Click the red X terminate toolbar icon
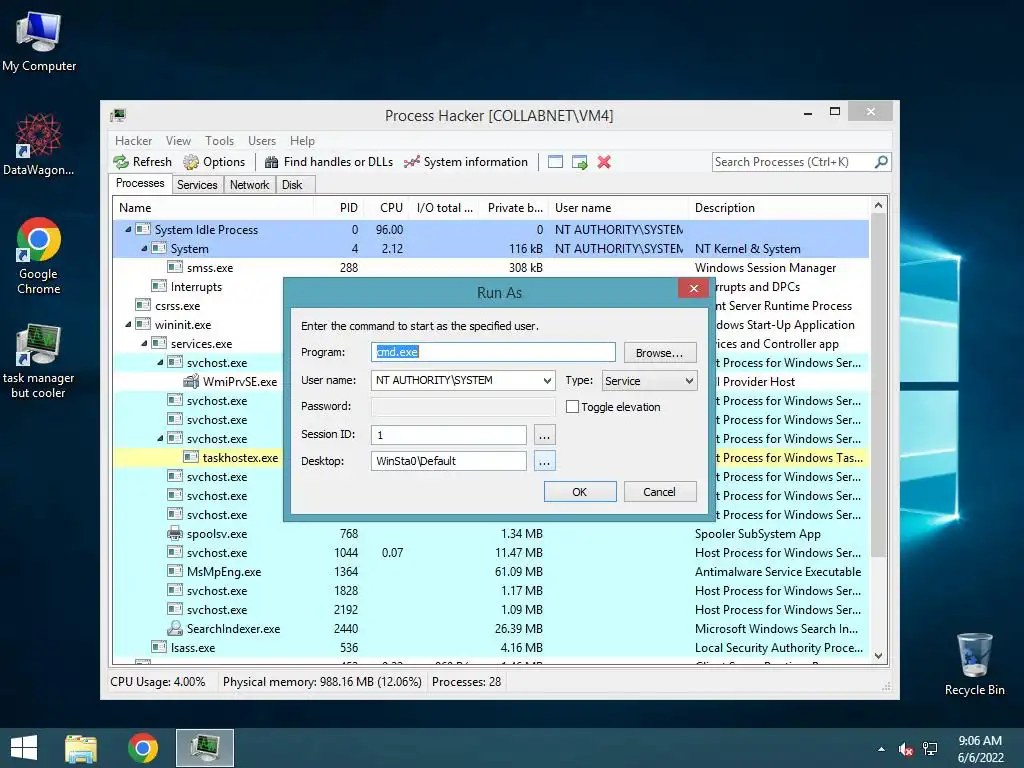This screenshot has height=768, width=1024. (x=604, y=162)
